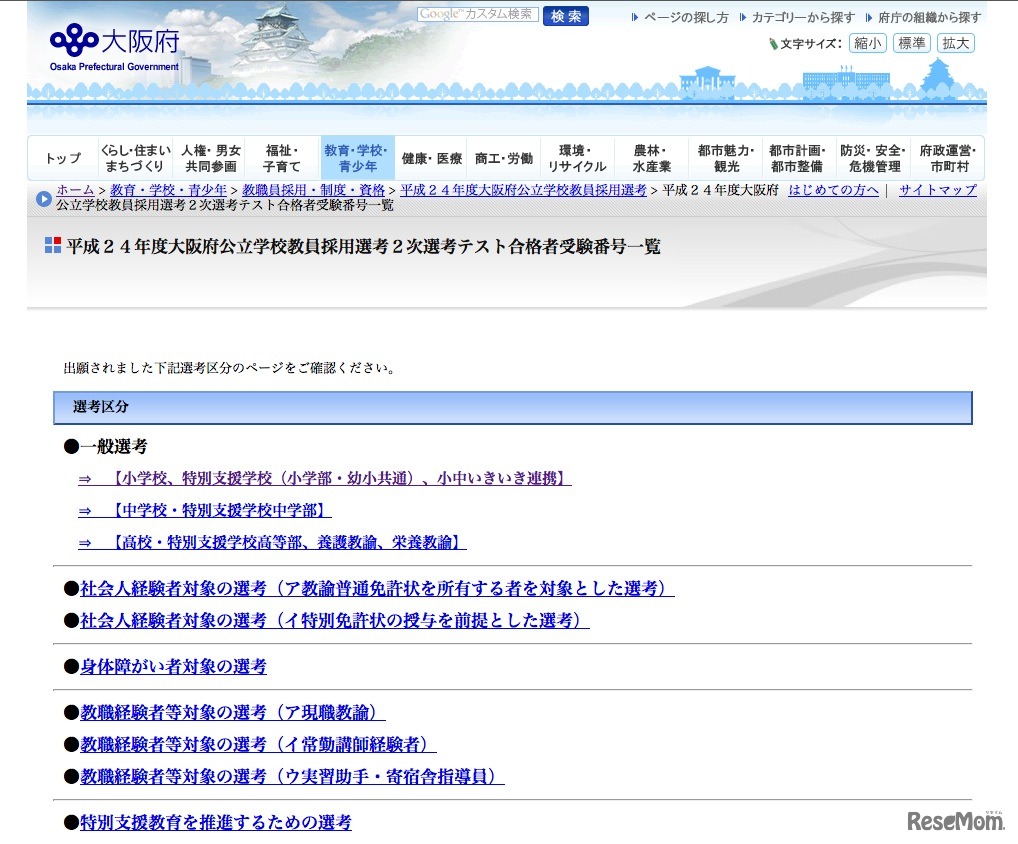
Task: Open the ページの探し方 link
Action: [x=685, y=17]
